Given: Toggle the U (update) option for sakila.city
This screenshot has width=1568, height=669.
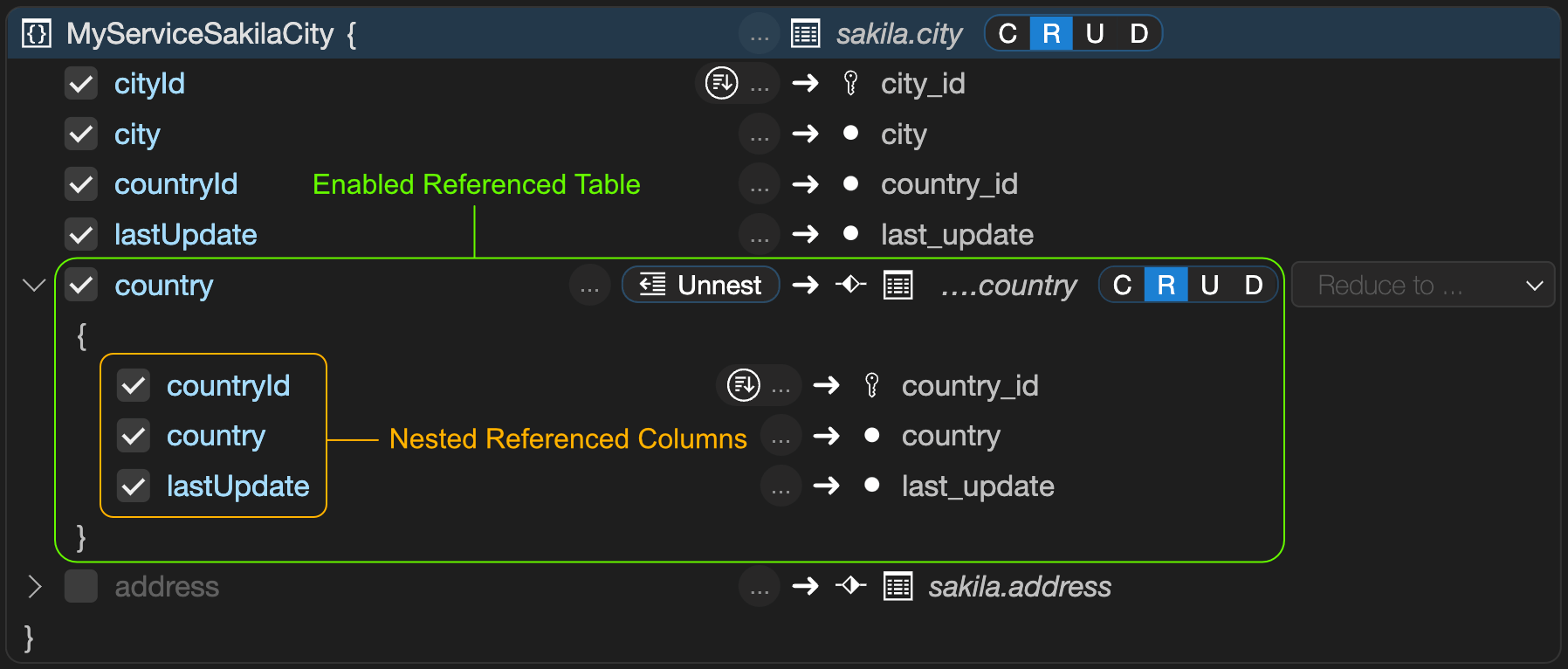Looking at the screenshot, I should click(x=1095, y=34).
